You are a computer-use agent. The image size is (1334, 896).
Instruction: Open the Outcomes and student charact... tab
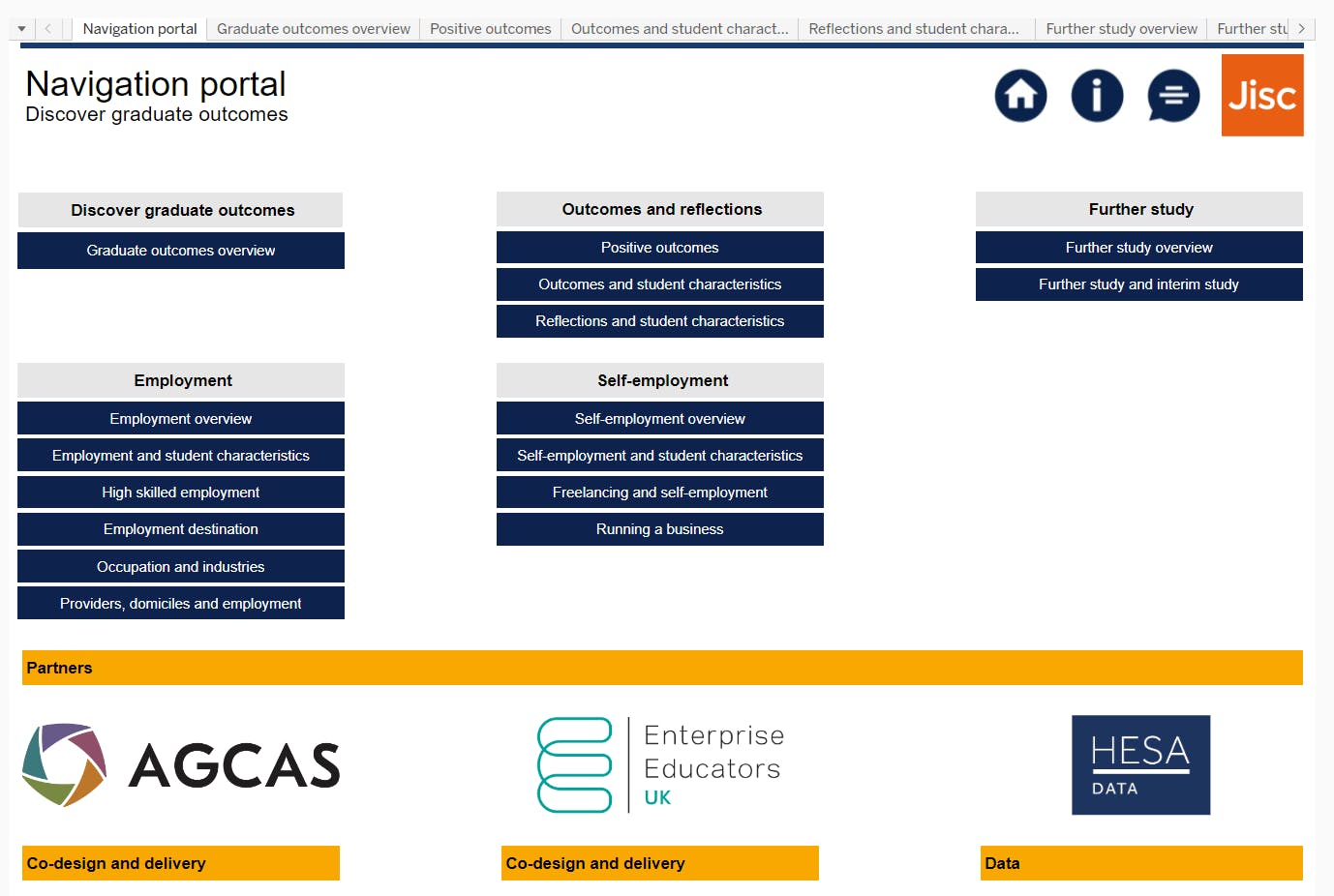coord(680,29)
